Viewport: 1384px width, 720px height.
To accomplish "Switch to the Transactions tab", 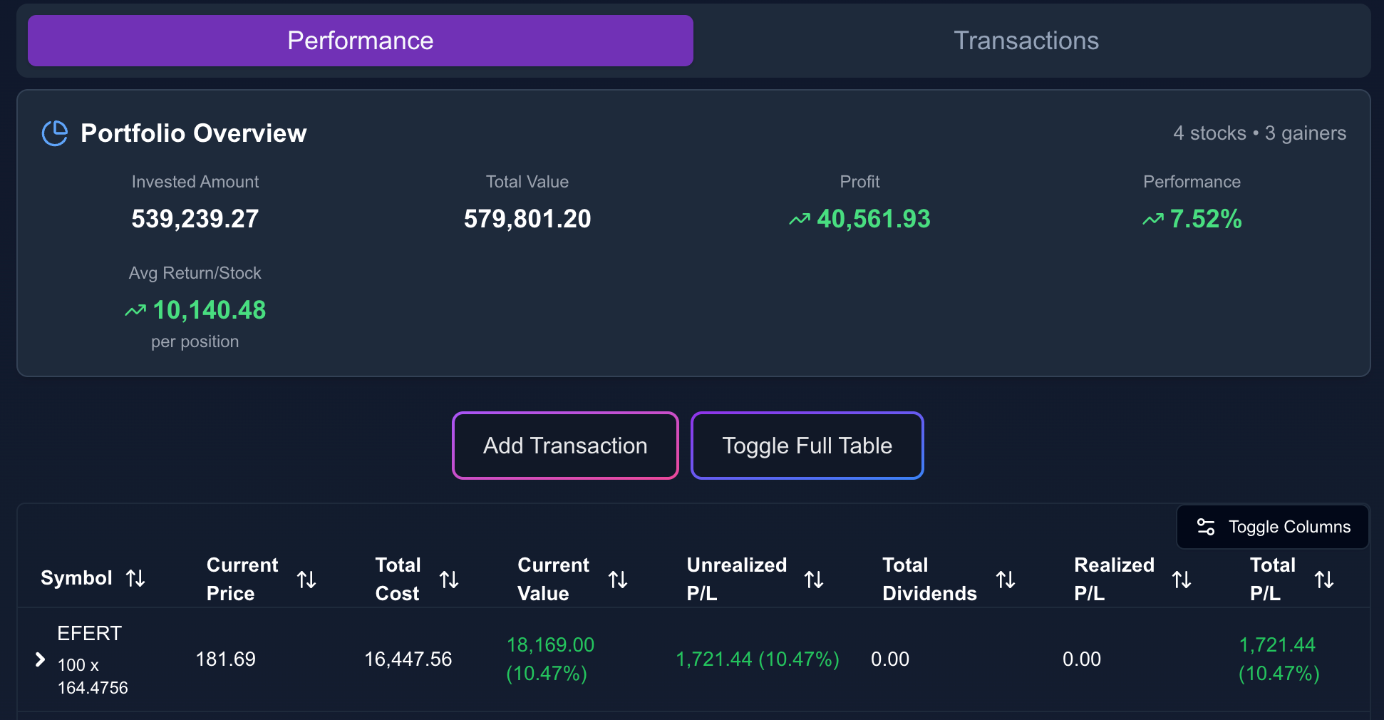I will 1026,40.
